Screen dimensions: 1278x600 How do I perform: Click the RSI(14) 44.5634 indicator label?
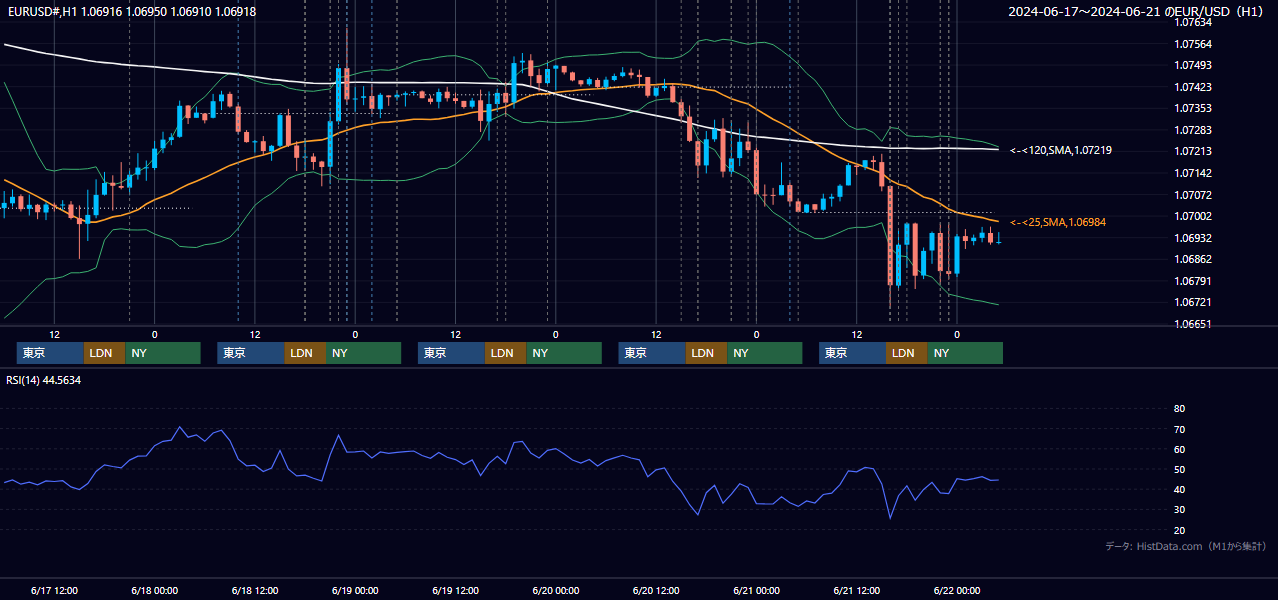click(43, 381)
